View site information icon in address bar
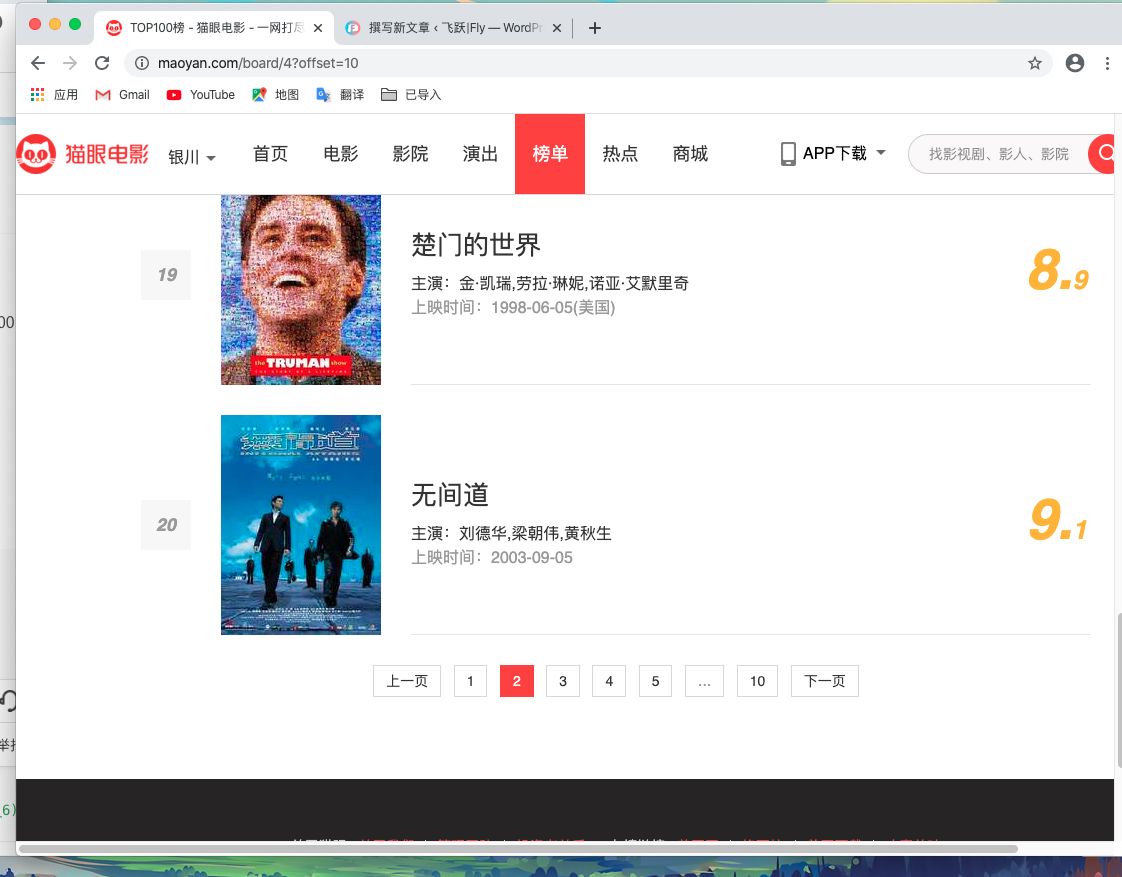Image resolution: width=1122 pixels, height=877 pixels. click(142, 63)
